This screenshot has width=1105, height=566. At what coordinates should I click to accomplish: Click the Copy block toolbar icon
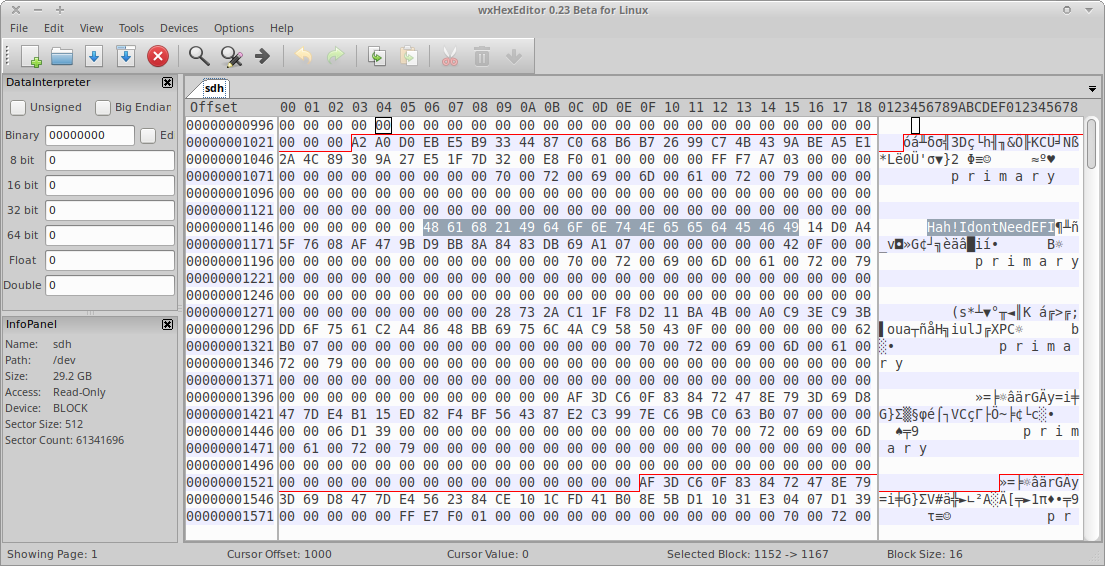[x=377, y=56]
